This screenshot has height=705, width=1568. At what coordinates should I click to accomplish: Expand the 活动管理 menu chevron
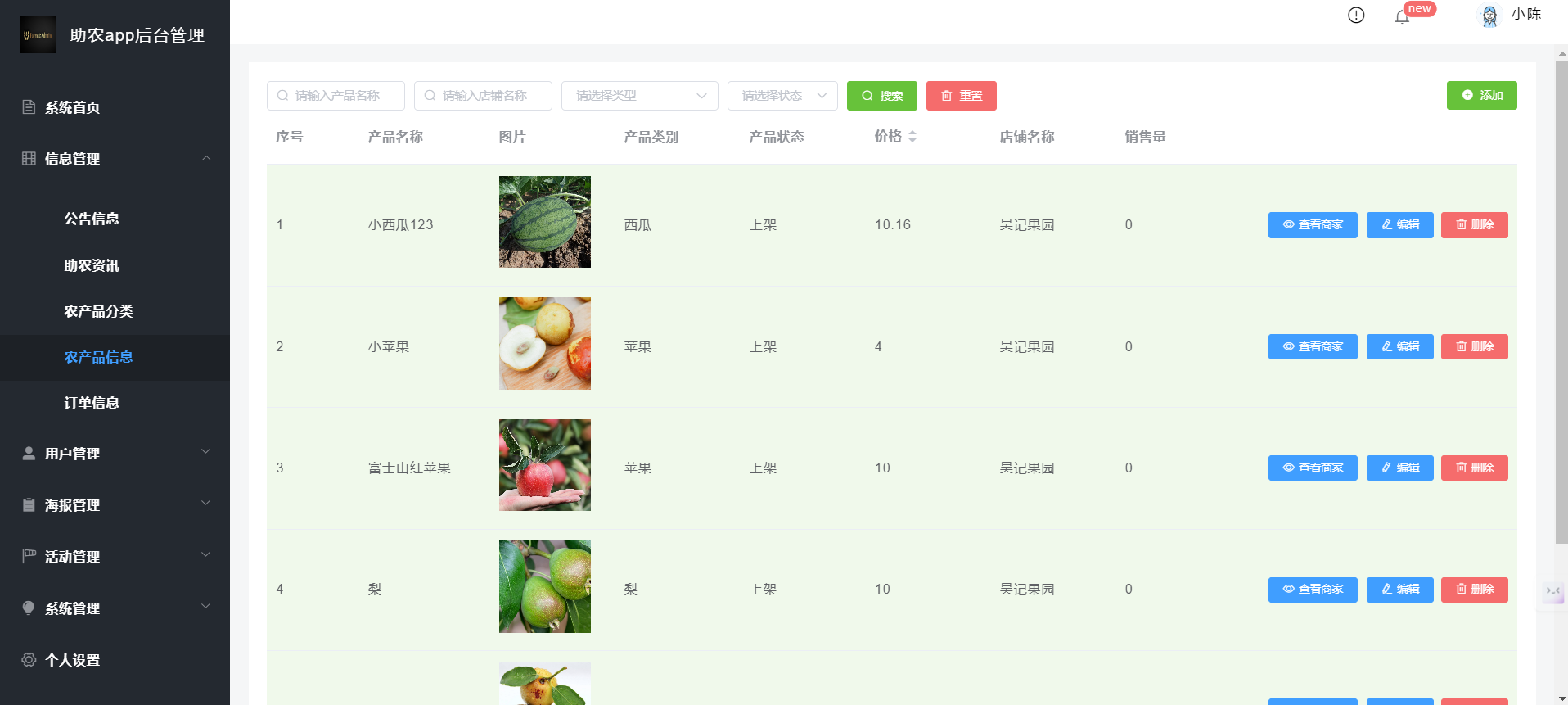pyautogui.click(x=206, y=554)
